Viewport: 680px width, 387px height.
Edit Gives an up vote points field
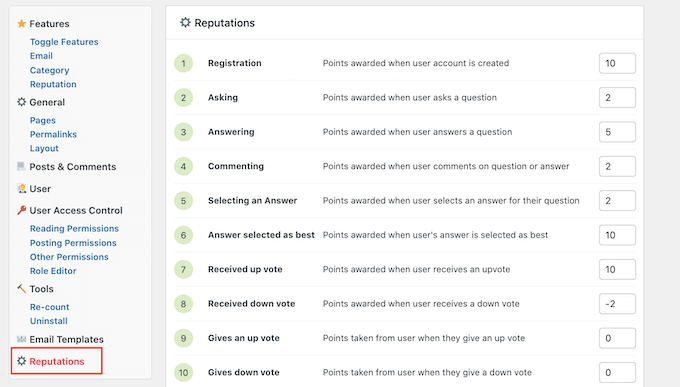617,338
